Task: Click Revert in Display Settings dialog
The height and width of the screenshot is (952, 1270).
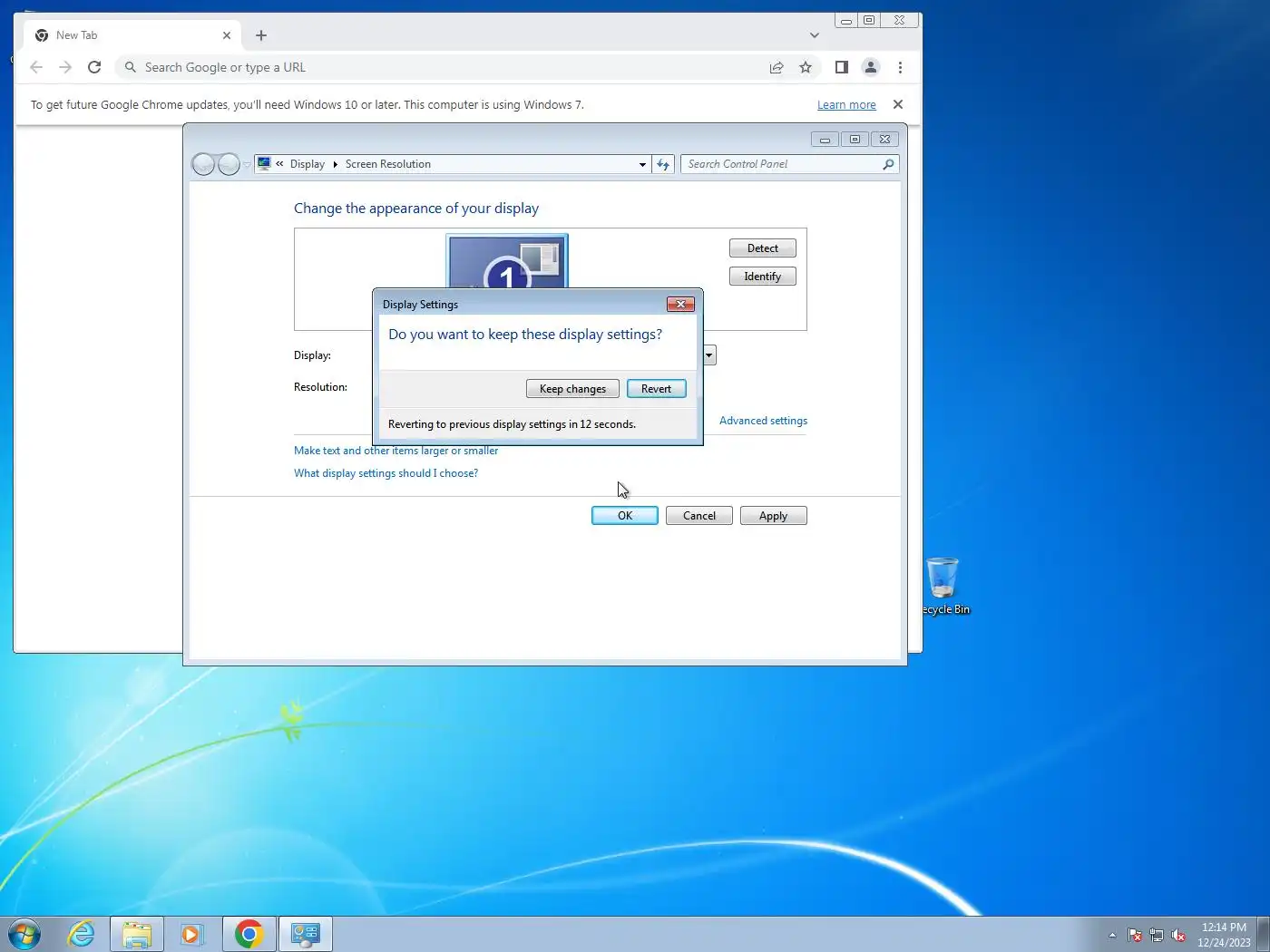Action: click(x=656, y=389)
